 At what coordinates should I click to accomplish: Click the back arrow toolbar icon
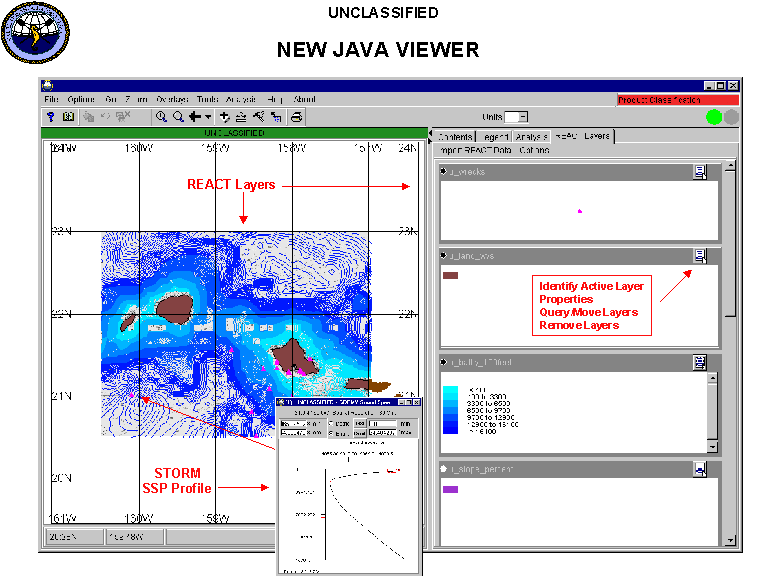194,117
